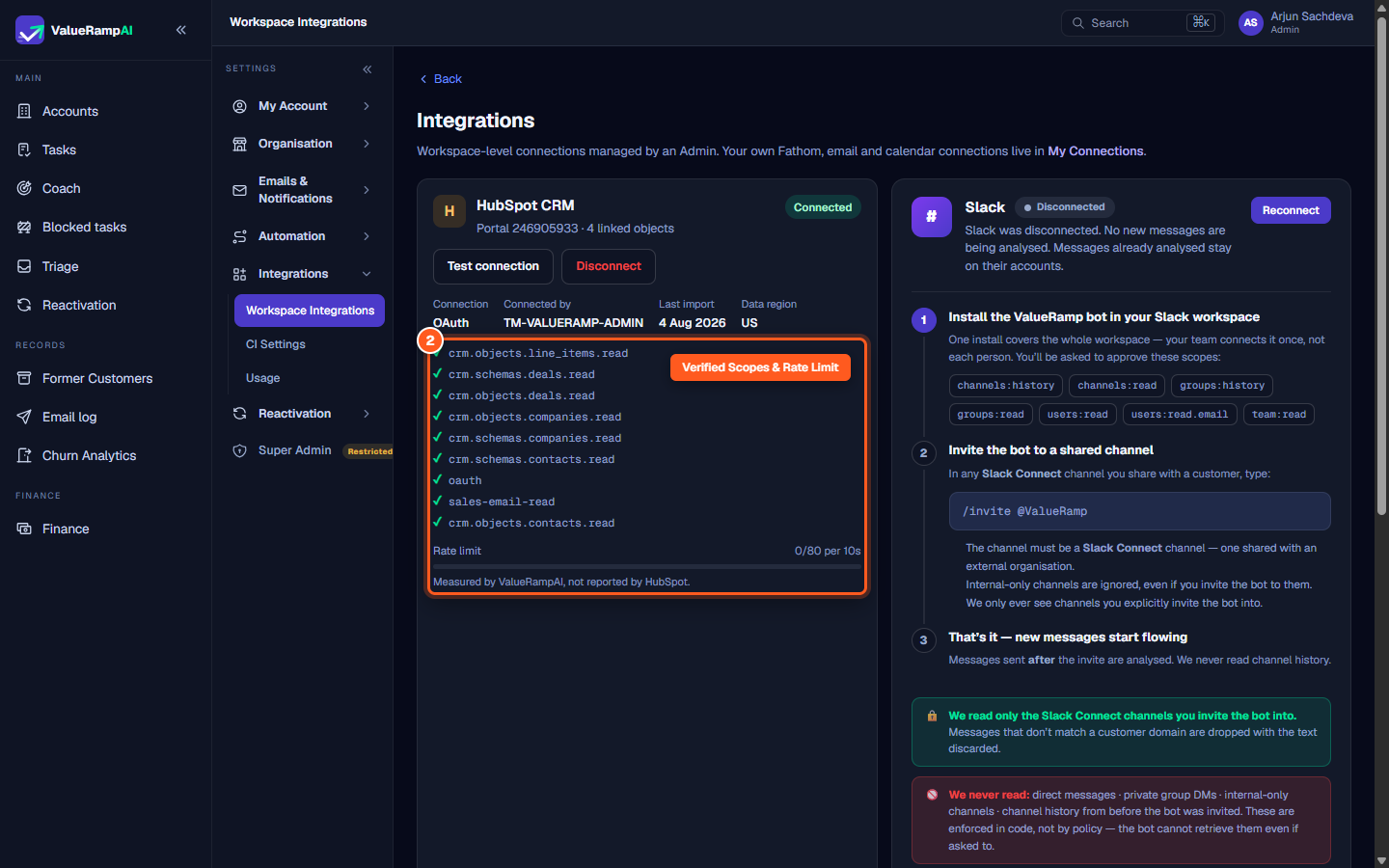Click the Slack hash logo icon
Viewport: 1389px width, 868px height.
(932, 216)
